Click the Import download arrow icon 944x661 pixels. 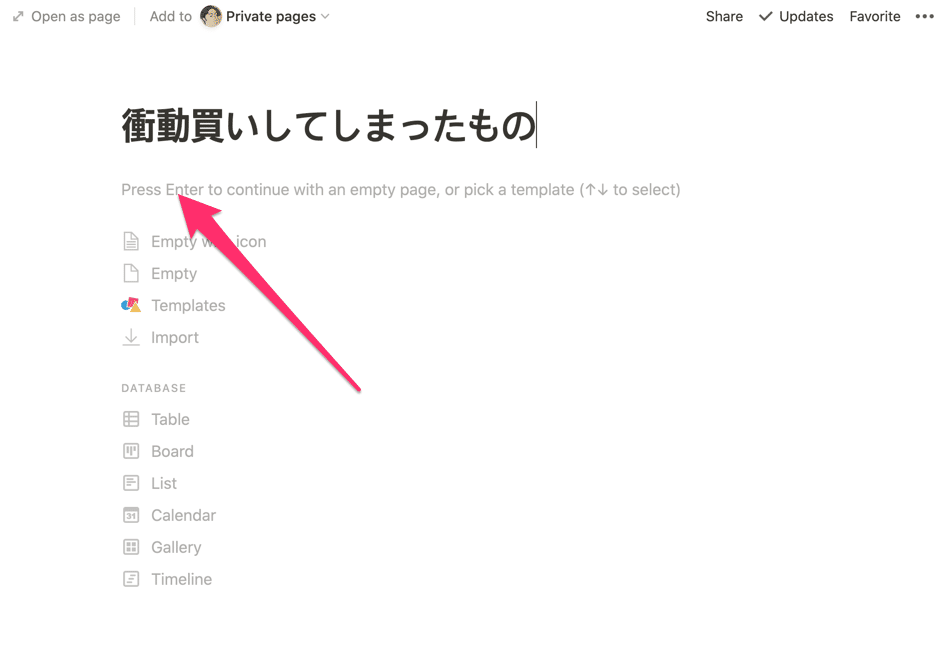131,337
